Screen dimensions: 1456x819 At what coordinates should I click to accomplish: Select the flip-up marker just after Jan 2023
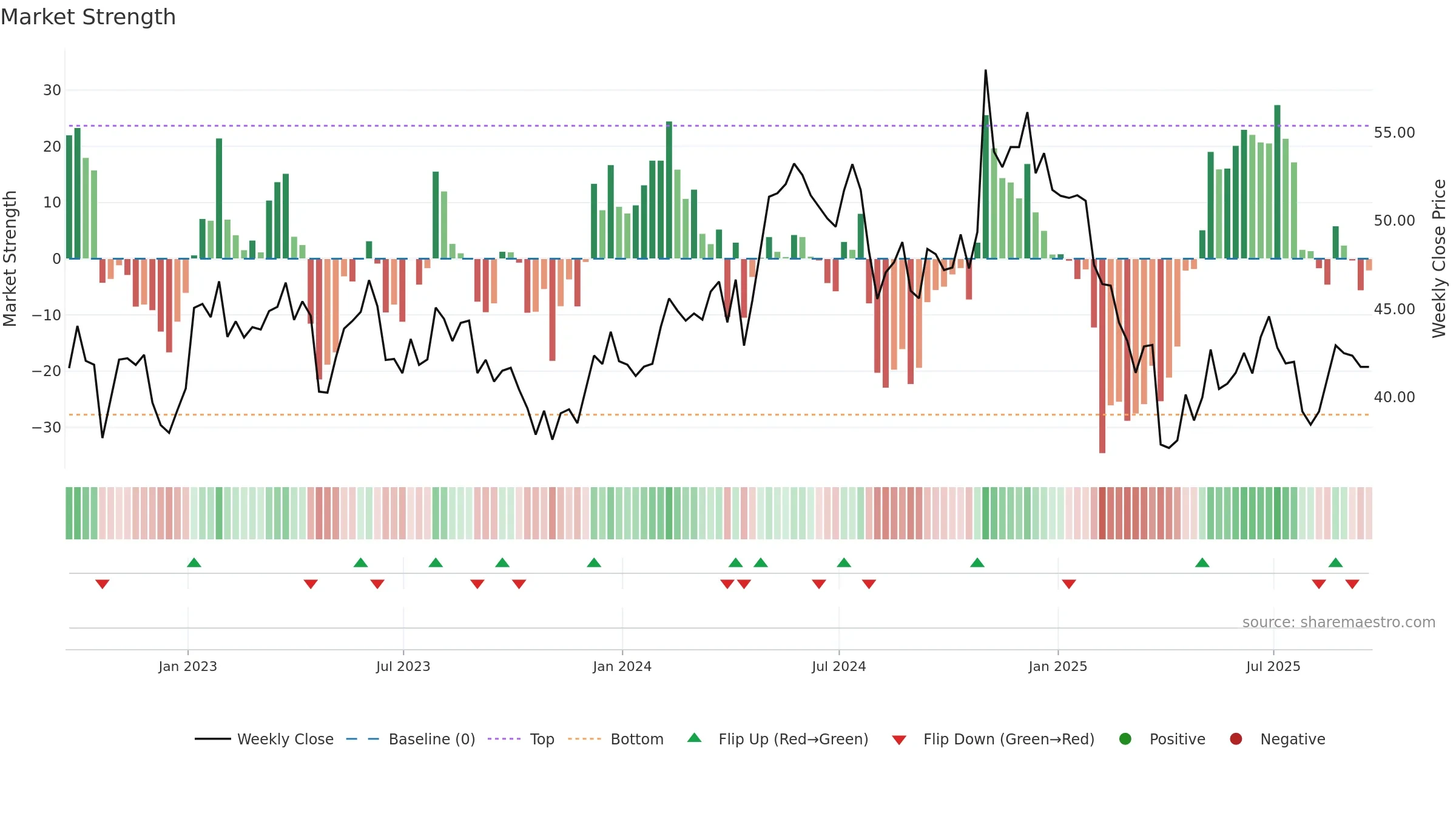[194, 562]
